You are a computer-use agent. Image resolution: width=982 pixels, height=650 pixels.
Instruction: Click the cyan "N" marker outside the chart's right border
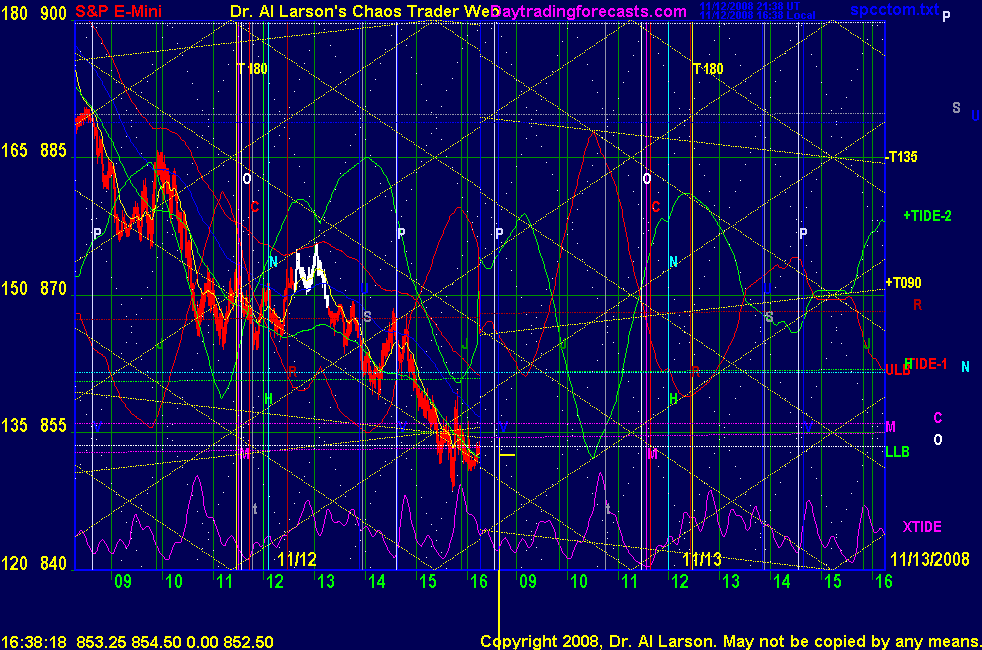tap(965, 367)
